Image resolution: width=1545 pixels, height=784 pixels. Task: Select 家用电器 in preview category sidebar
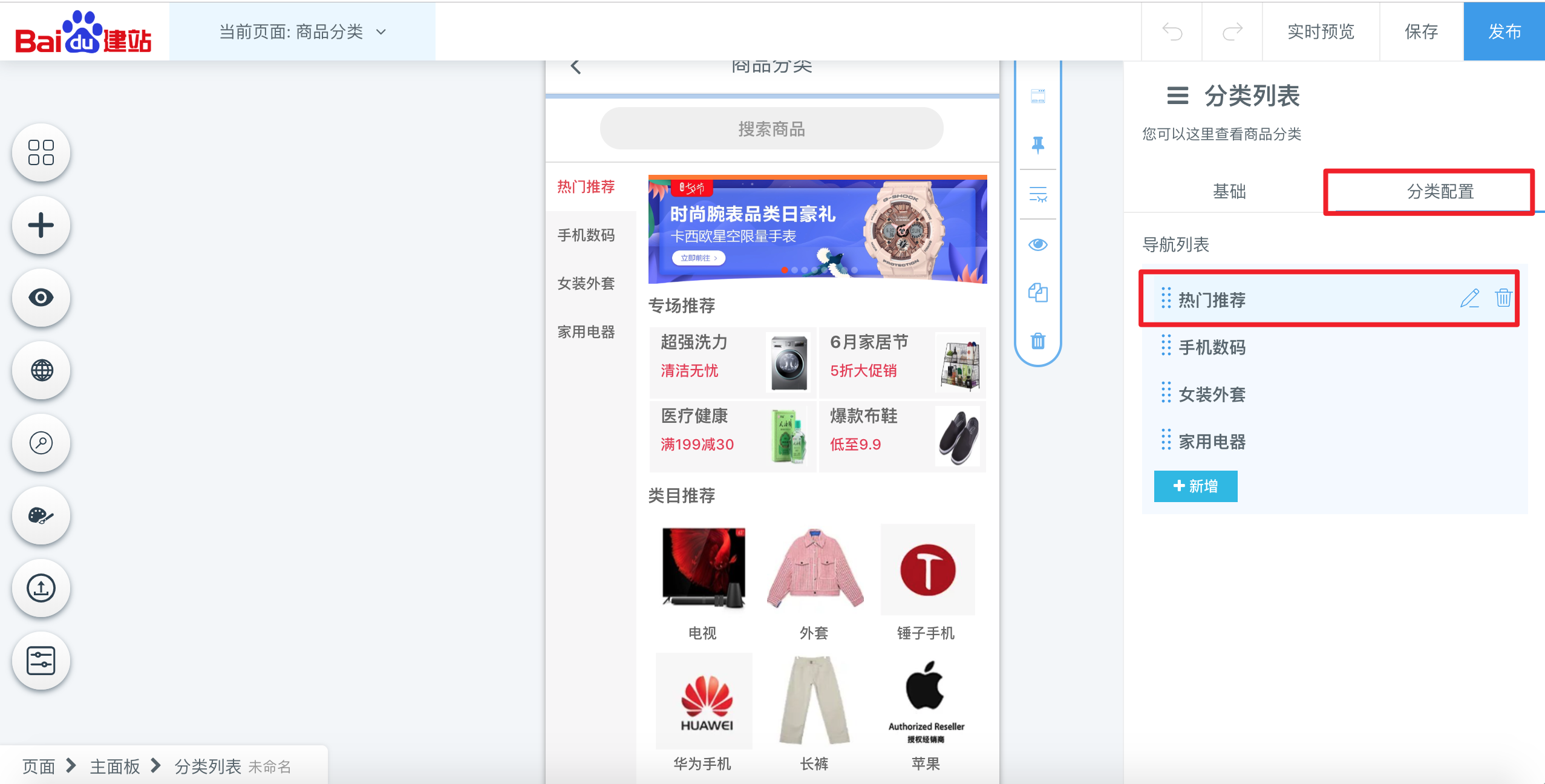tap(586, 332)
